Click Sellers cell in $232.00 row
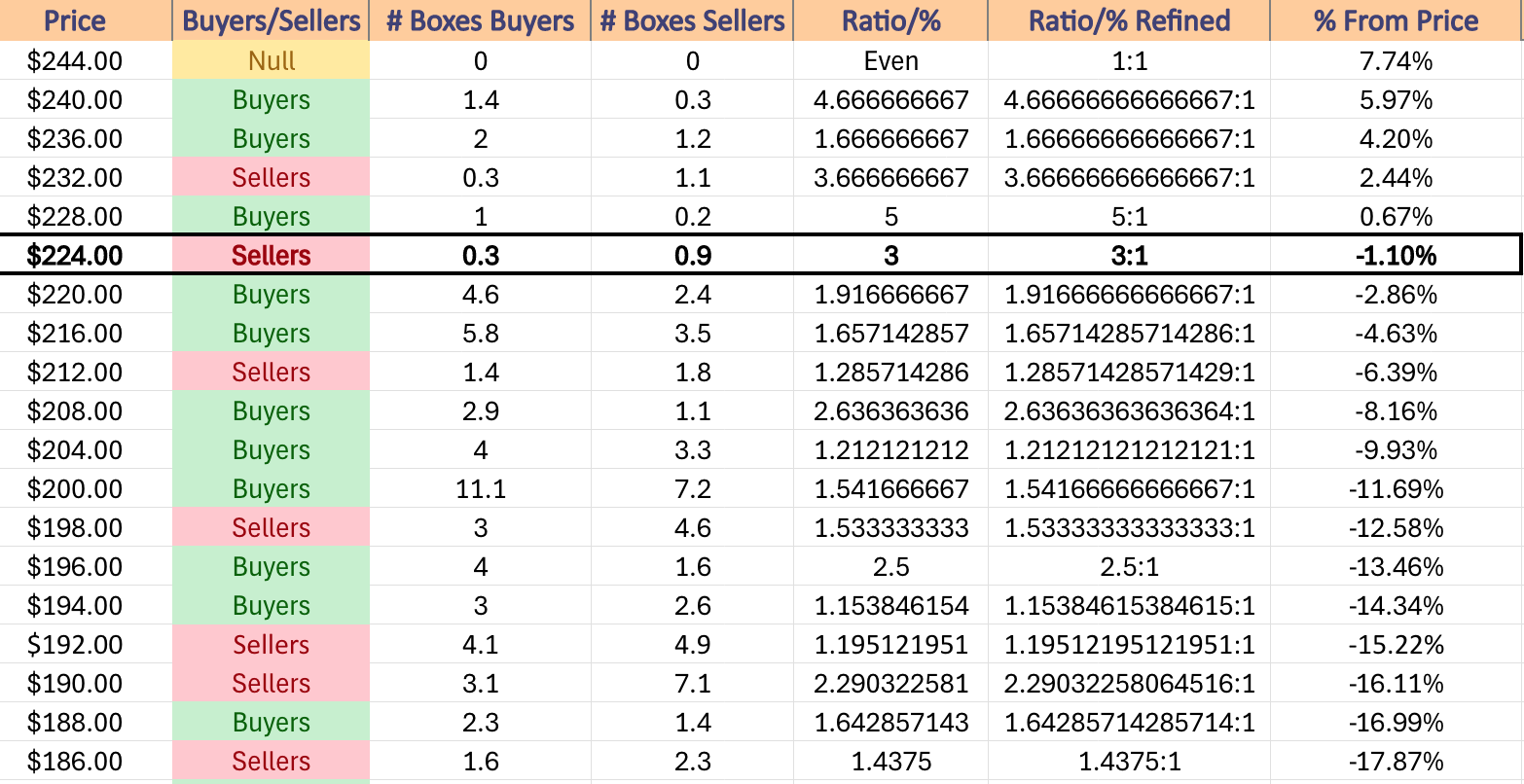Viewport: 1524px width, 784px height. click(271, 178)
